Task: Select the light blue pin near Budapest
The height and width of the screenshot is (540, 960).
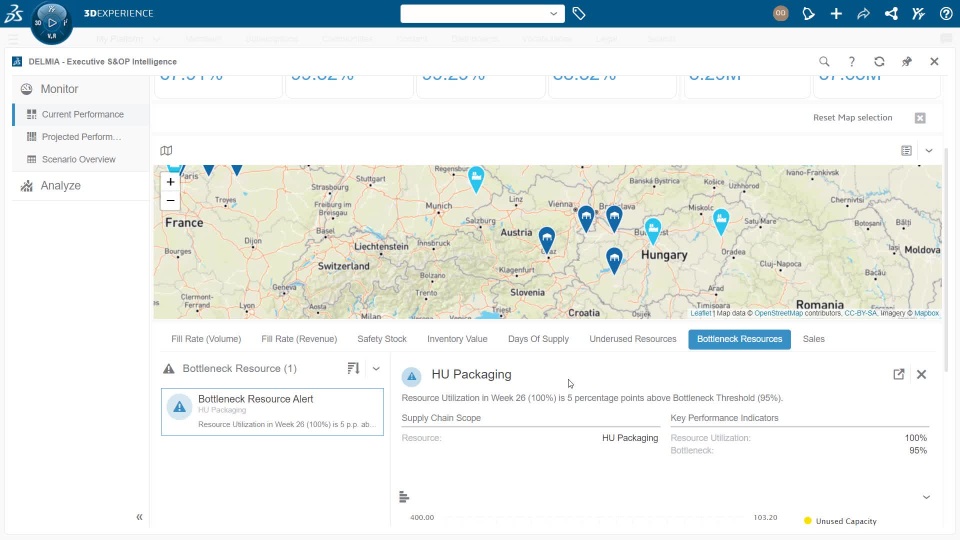Action: pyautogui.click(x=653, y=231)
